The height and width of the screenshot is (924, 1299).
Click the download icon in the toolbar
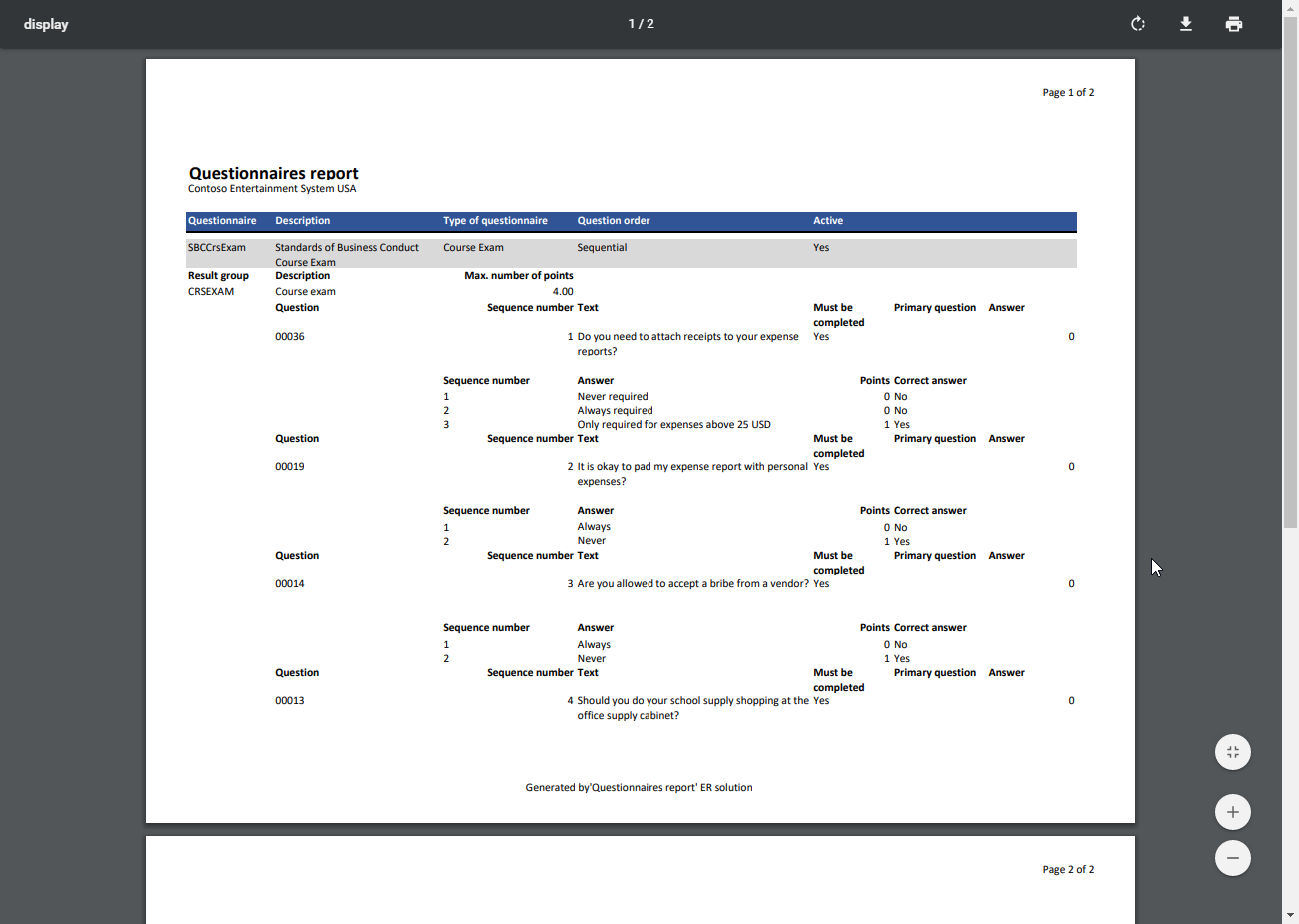pos(1185,23)
